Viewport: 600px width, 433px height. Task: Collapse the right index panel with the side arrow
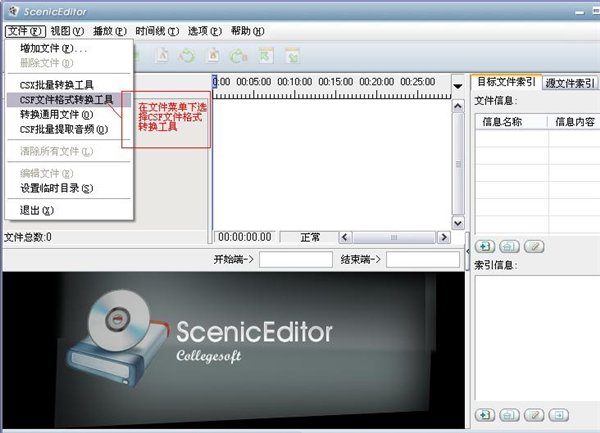click(x=468, y=251)
